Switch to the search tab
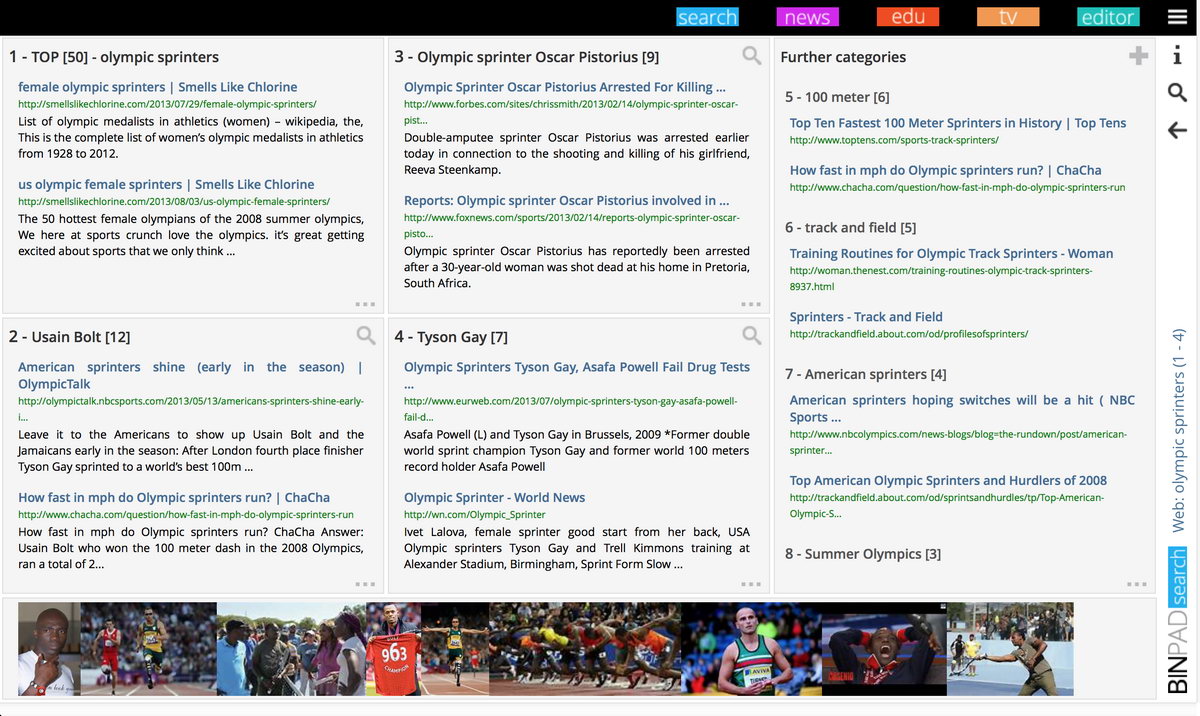The height and width of the screenshot is (716, 1200). coord(707,17)
